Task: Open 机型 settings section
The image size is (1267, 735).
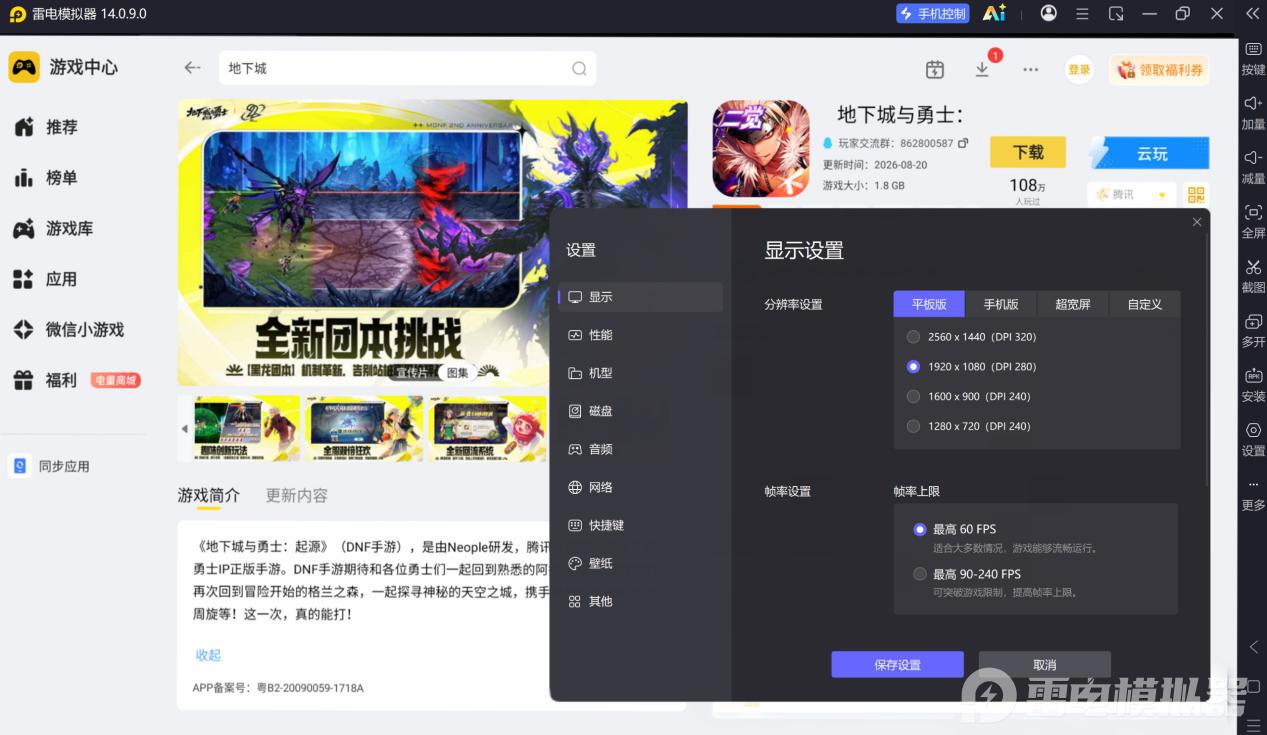Action: 640,373
